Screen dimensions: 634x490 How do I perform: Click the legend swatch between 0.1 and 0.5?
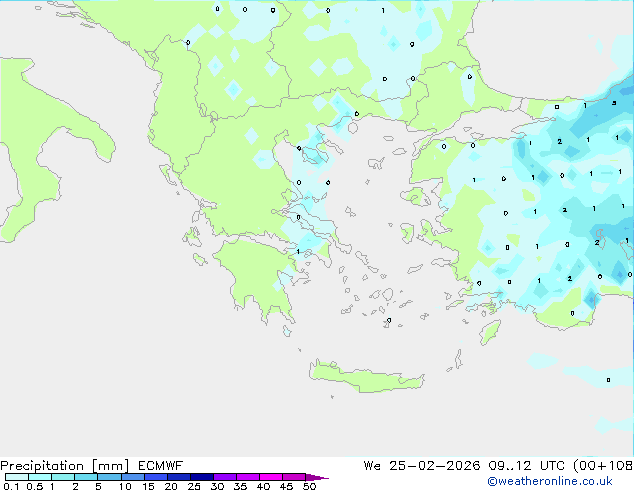(17, 477)
